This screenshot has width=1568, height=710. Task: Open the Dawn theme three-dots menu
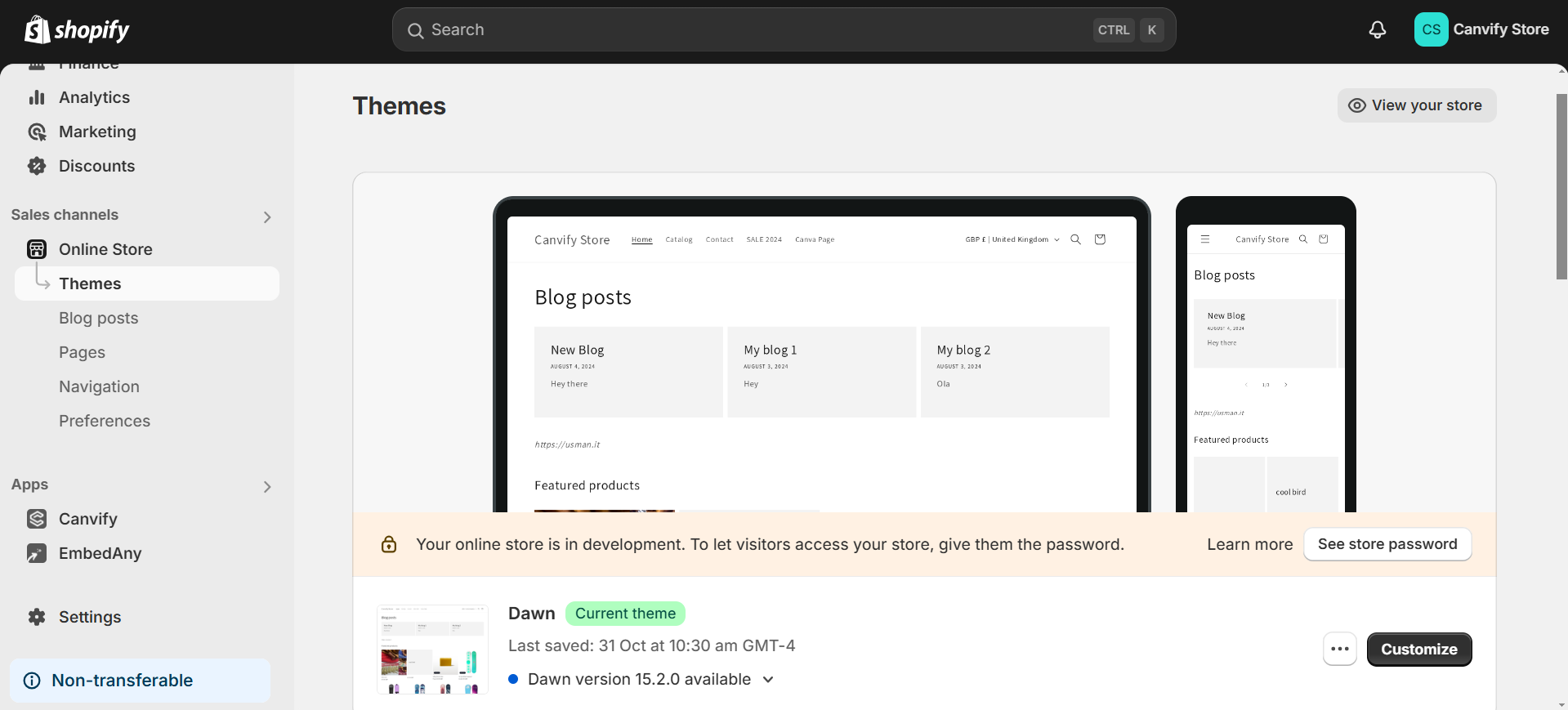point(1340,650)
